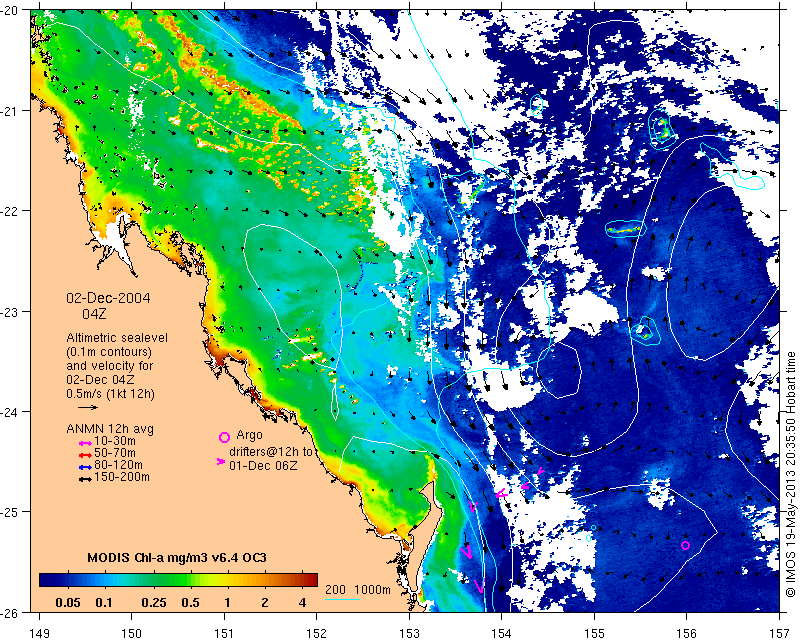Click the '0.5m/s (1kt 12h)' text
This screenshot has width=800, height=640.
pyautogui.click(x=110, y=394)
